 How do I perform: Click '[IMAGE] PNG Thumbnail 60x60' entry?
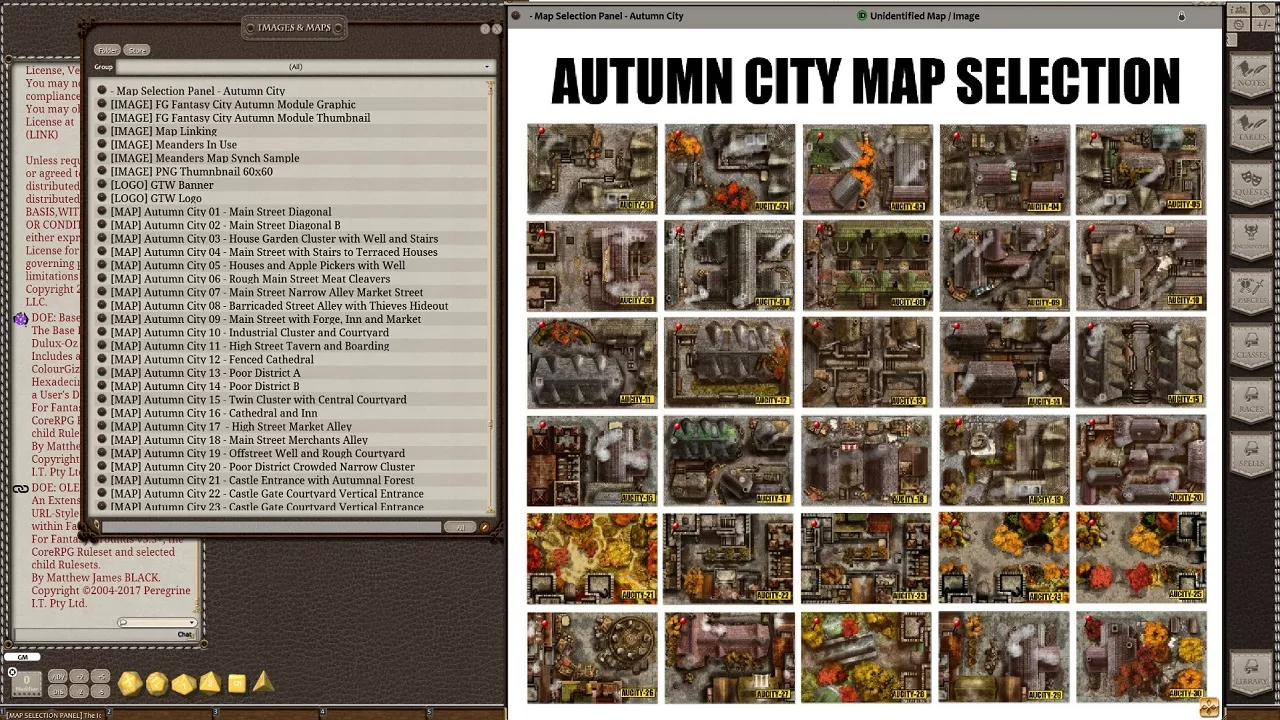[x=191, y=171]
